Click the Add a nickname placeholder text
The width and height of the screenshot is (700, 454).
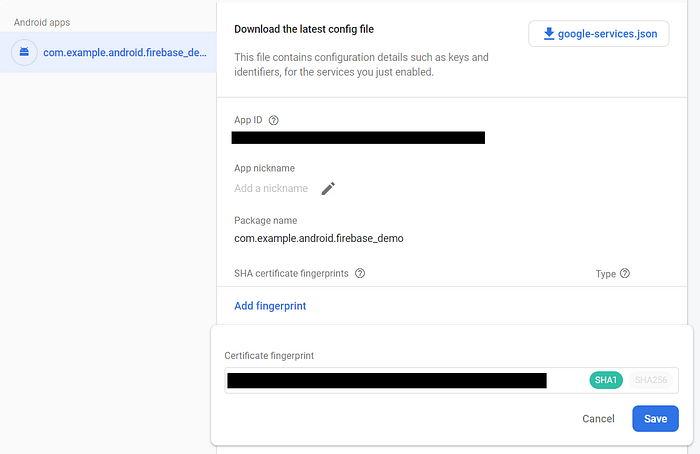(271, 188)
